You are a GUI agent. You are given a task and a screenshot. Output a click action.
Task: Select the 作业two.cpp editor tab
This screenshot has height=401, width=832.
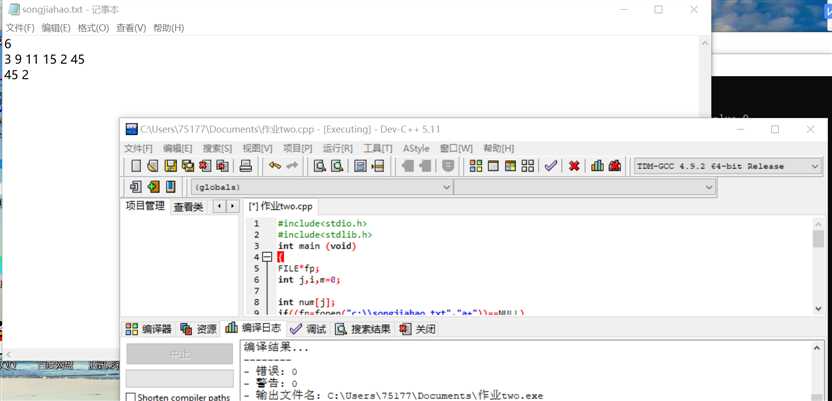[281, 207]
